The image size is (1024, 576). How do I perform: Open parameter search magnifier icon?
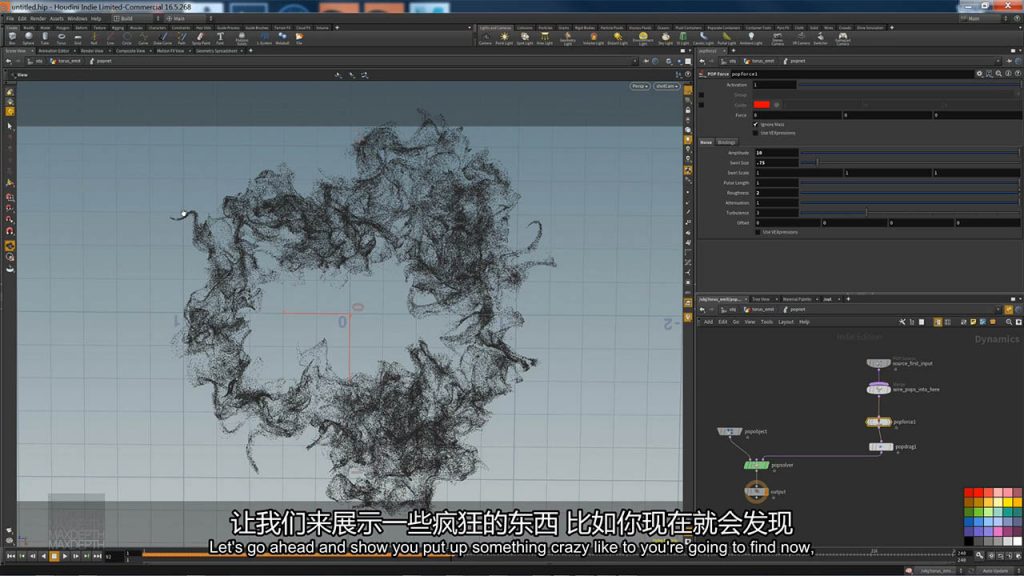click(x=999, y=74)
